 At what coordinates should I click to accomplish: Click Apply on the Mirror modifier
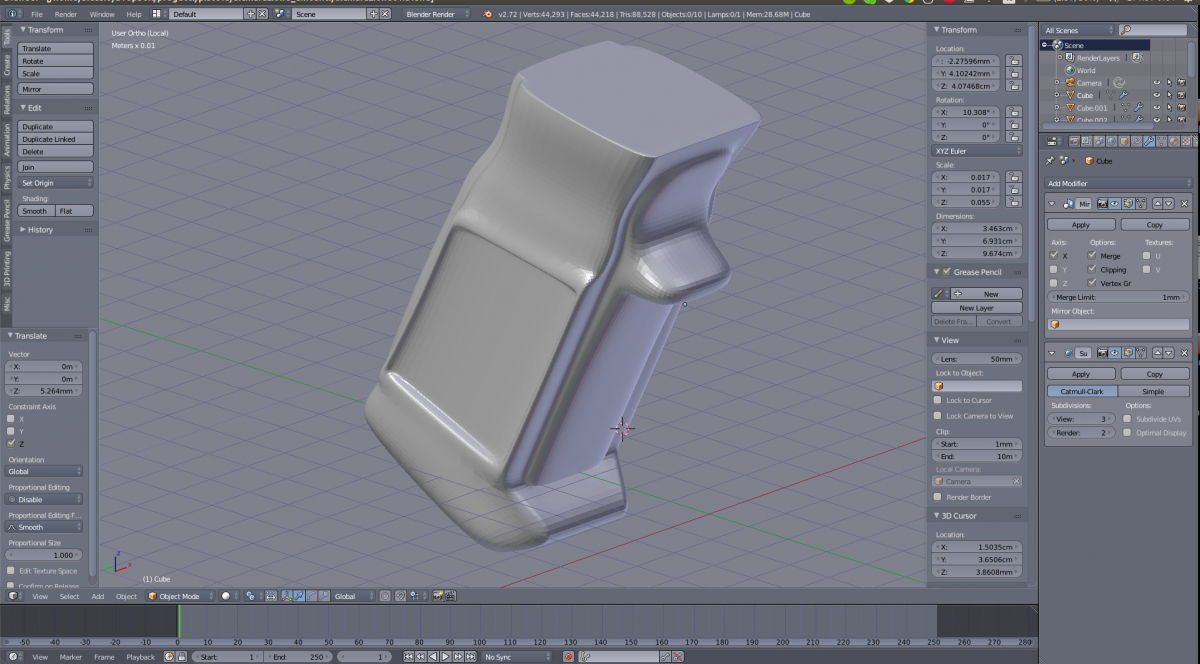pyautogui.click(x=1080, y=225)
